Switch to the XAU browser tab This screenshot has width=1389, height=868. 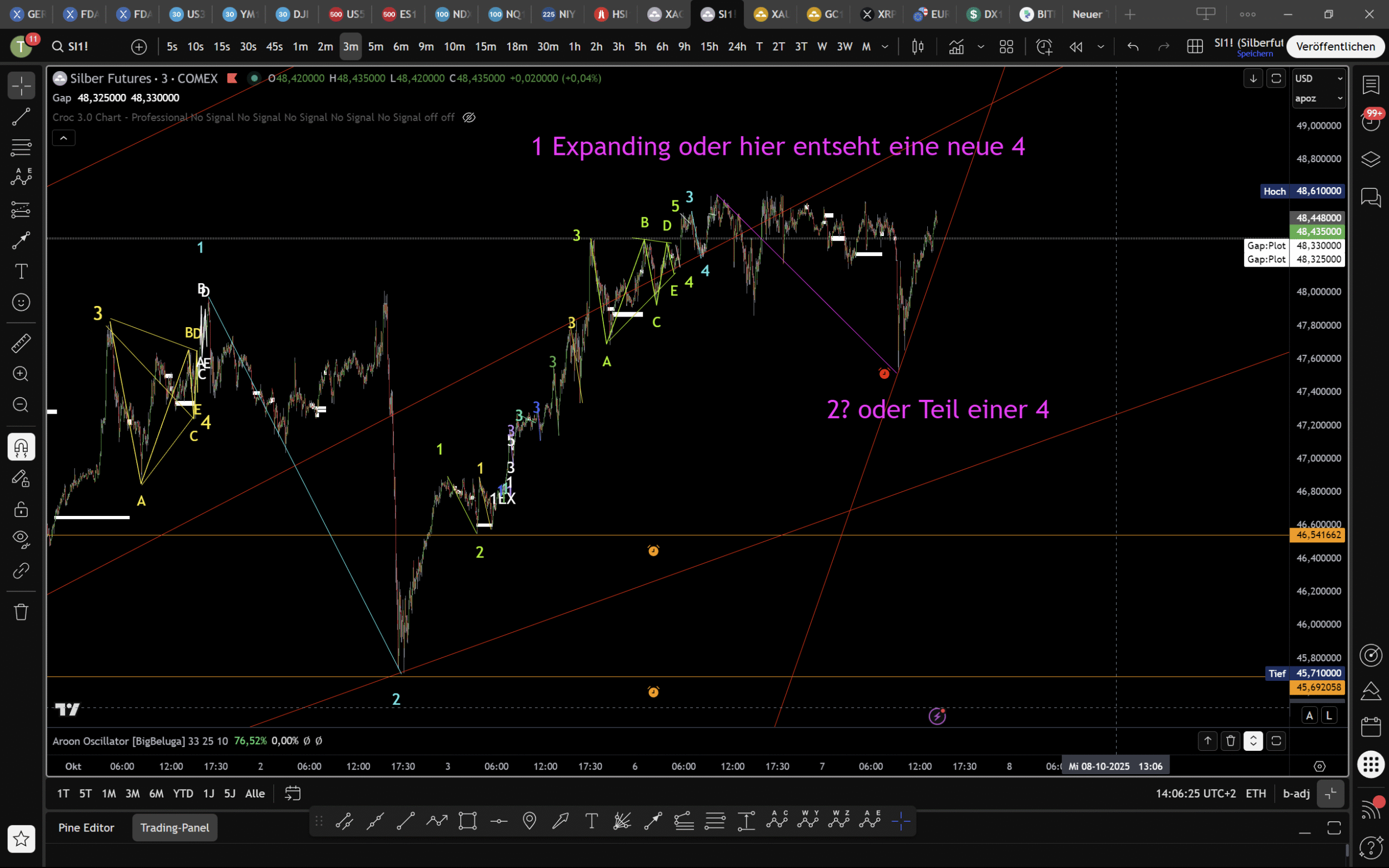coord(771,14)
